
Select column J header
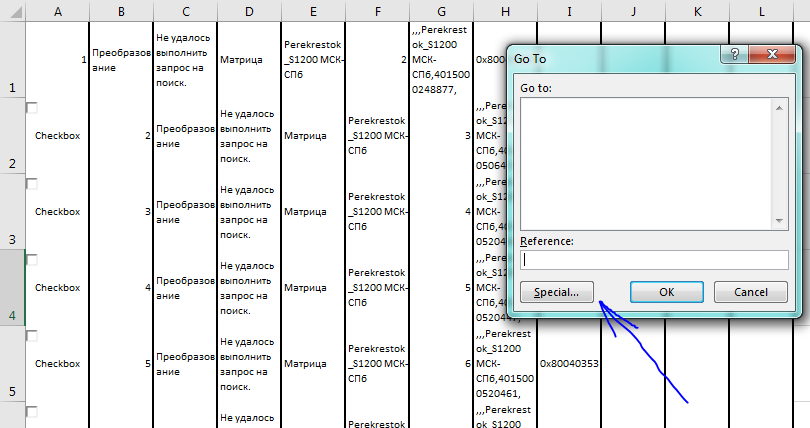coord(634,11)
